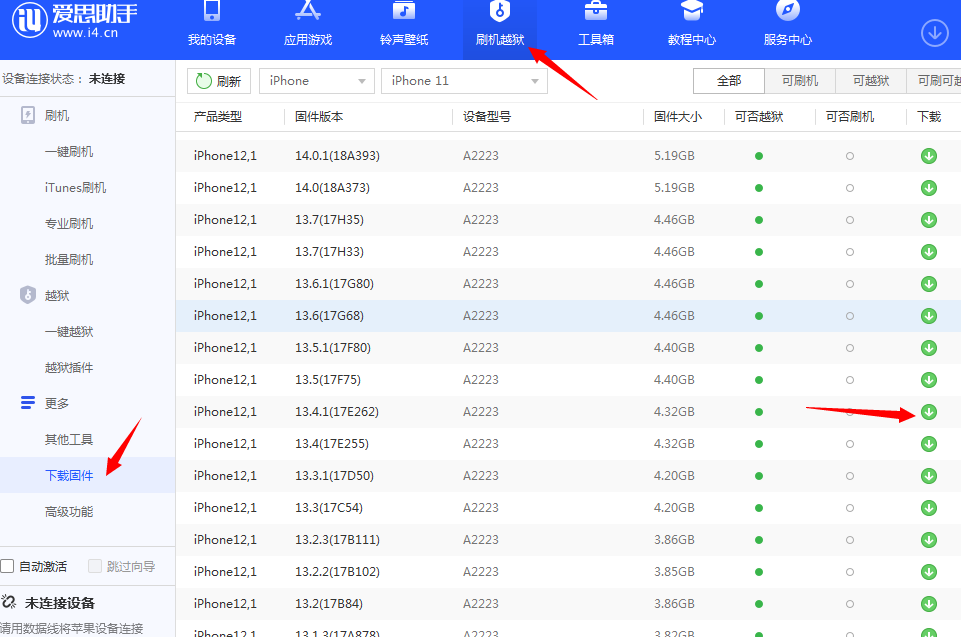Sort by the 可否越狱 column header
Screen dimensions: 961x637
(x=759, y=116)
